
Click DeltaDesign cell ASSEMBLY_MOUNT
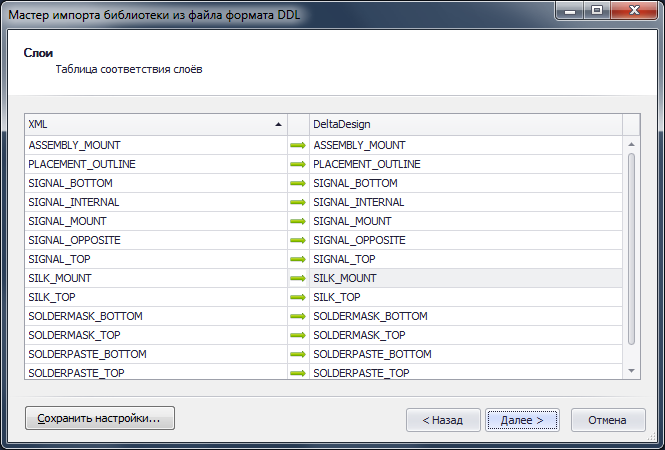coord(466,145)
